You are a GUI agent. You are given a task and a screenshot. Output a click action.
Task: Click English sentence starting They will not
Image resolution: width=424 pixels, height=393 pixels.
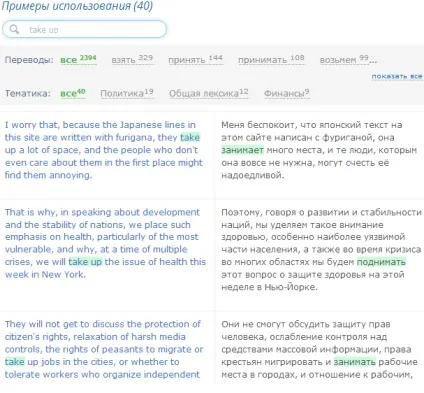(104, 349)
